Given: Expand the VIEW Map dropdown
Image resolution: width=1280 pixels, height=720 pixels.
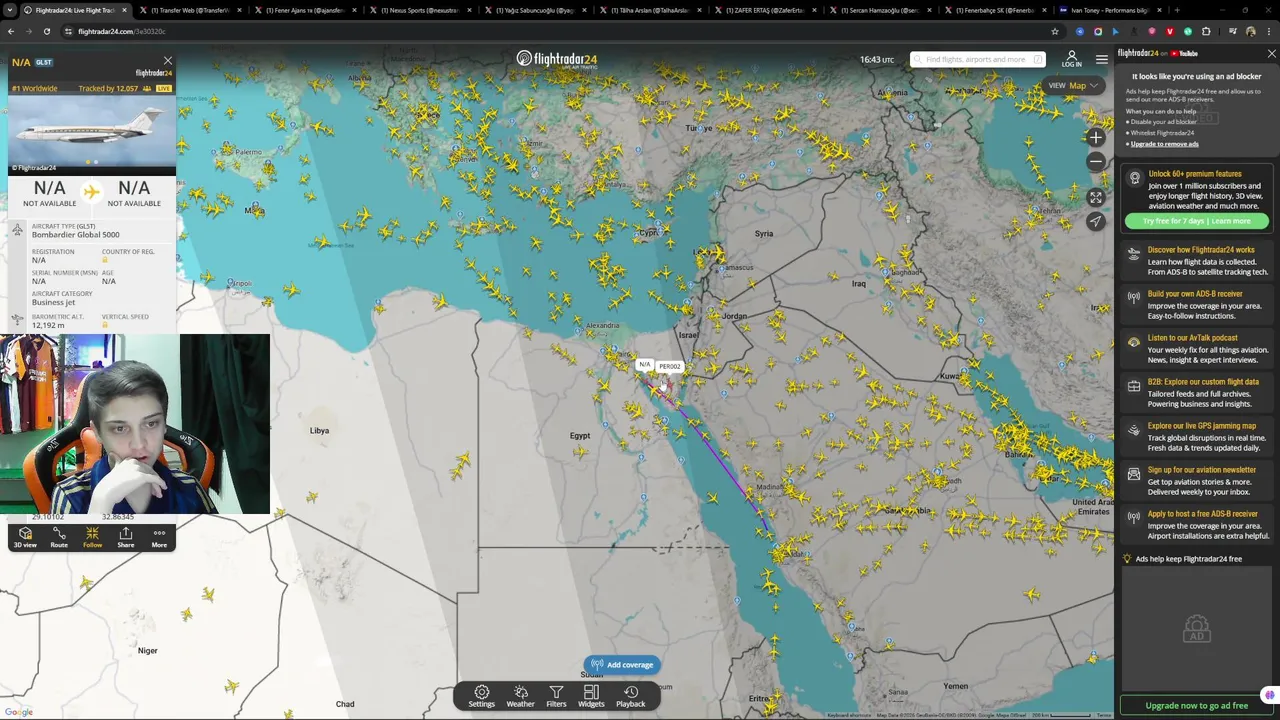Looking at the screenshot, I should tap(1073, 85).
